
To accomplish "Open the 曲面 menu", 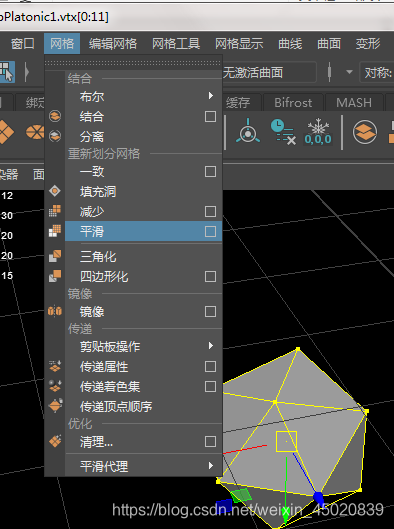I will (329, 44).
